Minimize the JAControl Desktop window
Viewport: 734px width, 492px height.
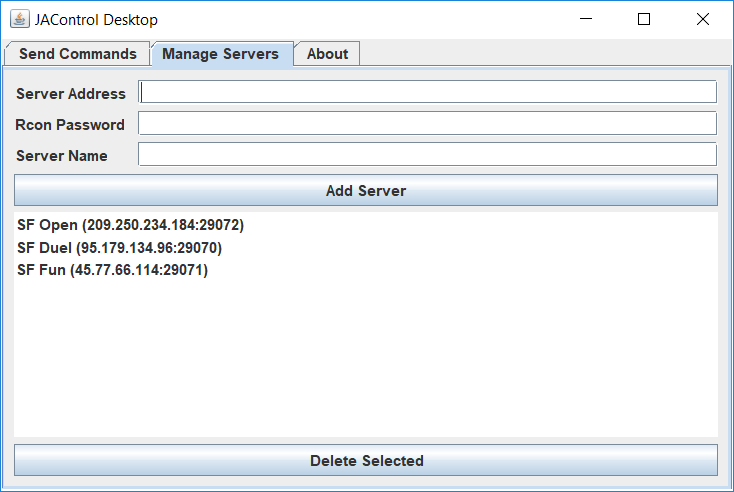[586, 19]
